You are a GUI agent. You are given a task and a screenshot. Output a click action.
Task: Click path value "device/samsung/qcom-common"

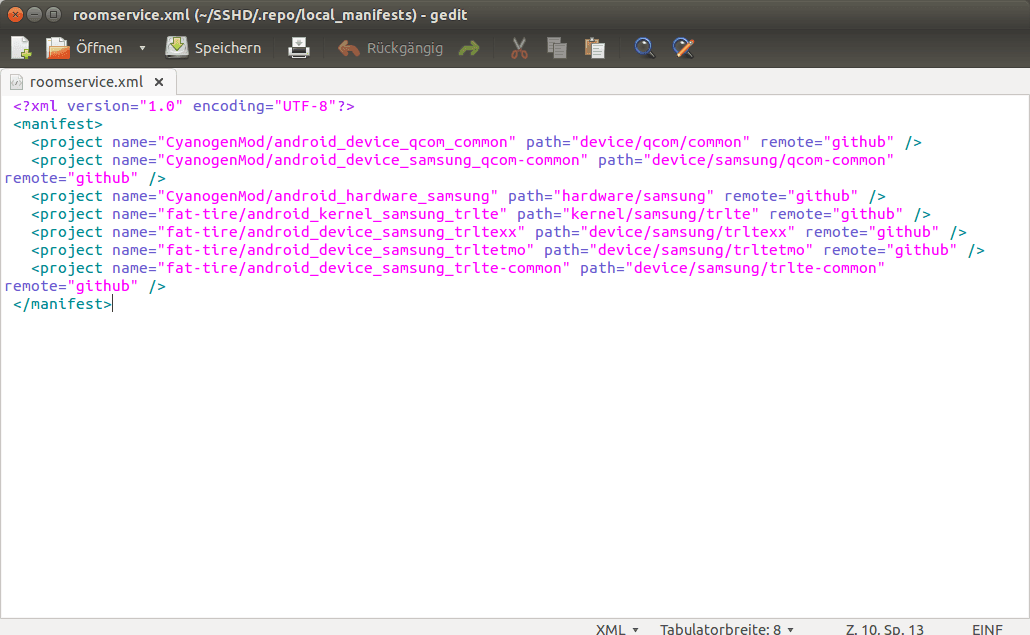tap(769, 160)
